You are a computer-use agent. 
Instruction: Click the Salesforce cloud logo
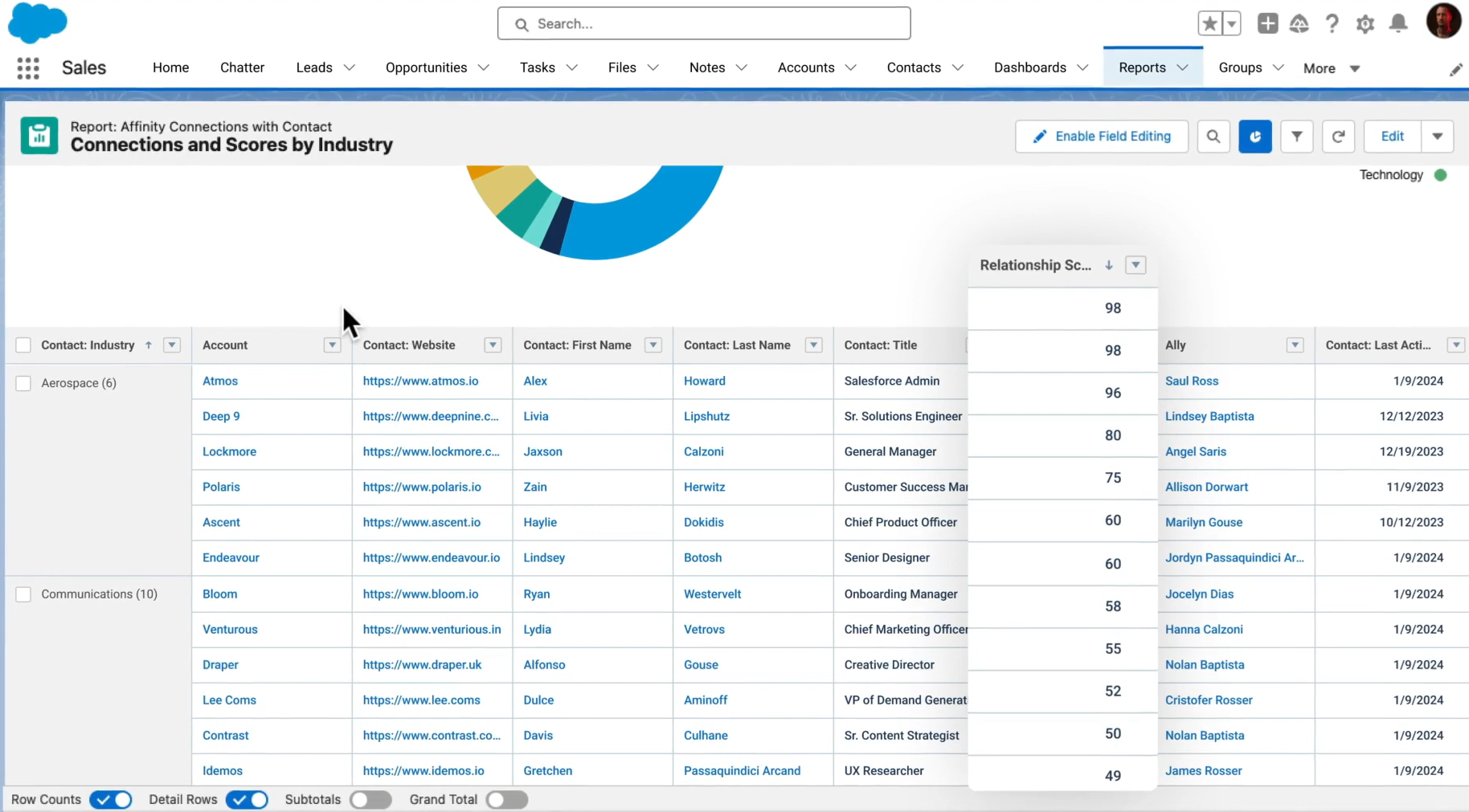coord(37,22)
